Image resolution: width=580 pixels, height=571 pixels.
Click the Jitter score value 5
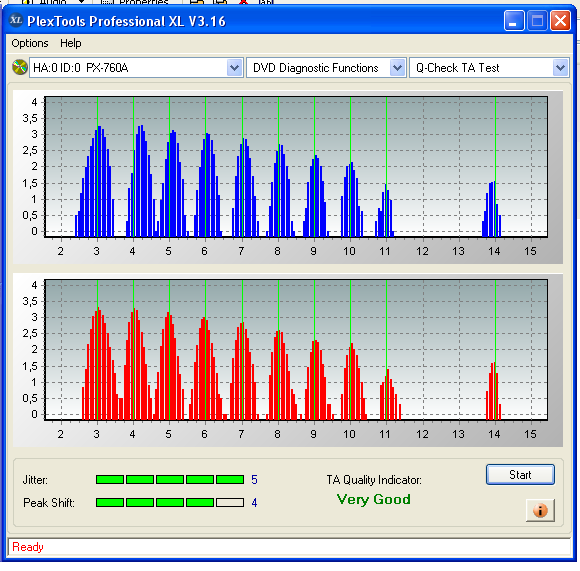click(x=254, y=480)
